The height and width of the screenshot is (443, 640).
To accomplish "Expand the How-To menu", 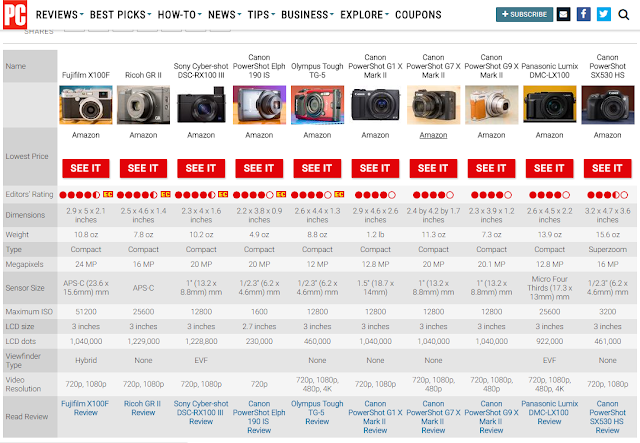I will (x=180, y=15).
